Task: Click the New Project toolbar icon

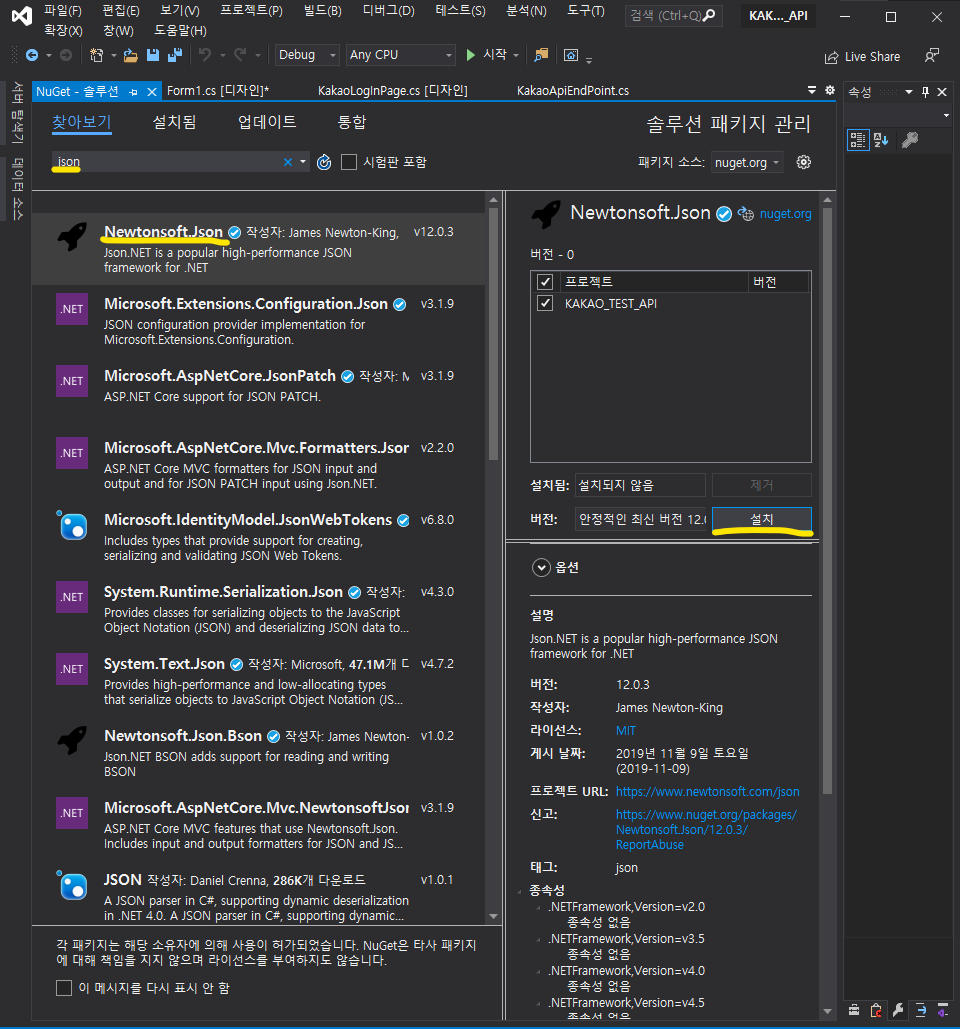Action: [x=96, y=56]
